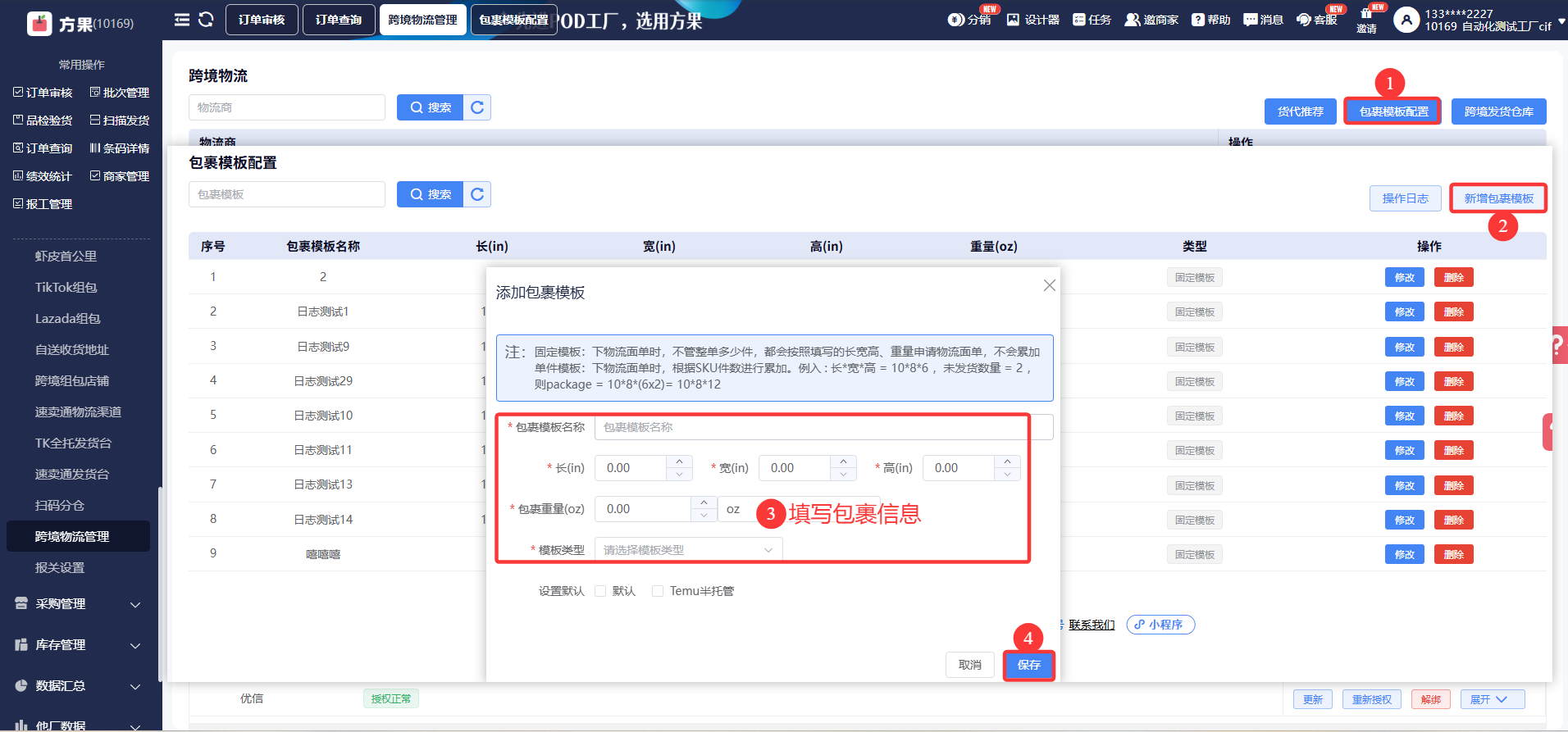Open the 模板类型 dropdown
1568x732 pixels.
coord(688,550)
